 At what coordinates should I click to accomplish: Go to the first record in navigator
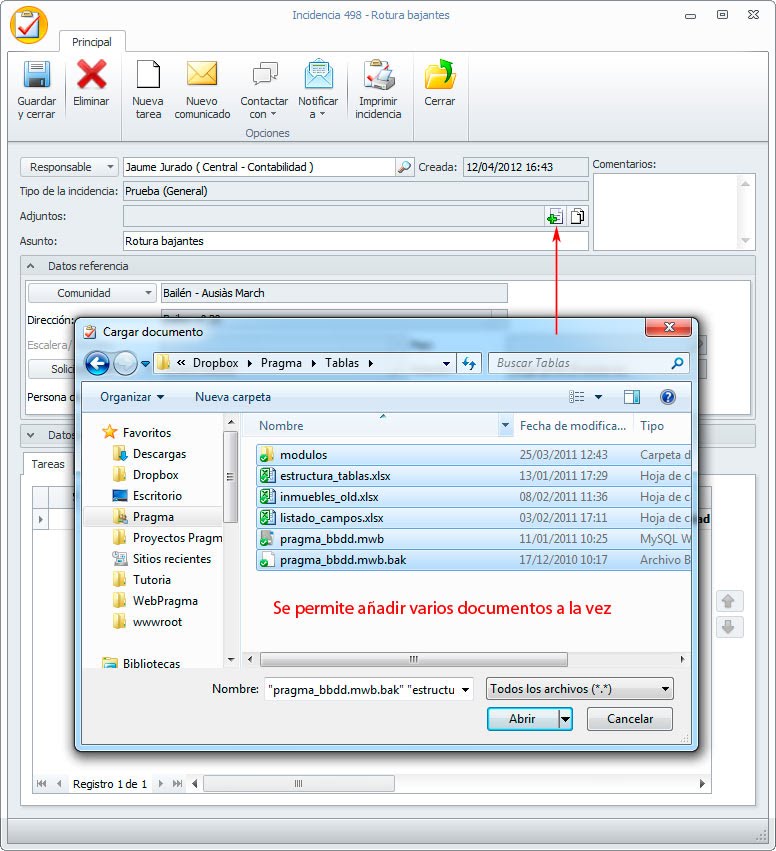point(42,784)
